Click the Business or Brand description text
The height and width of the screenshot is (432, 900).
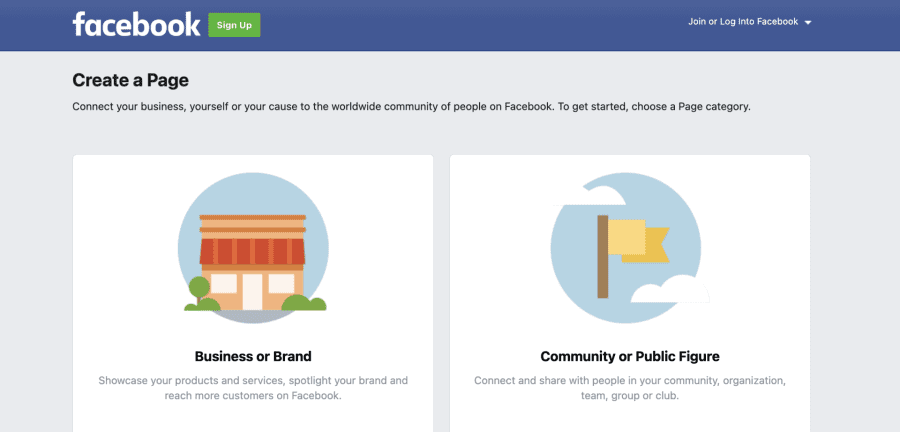pos(253,388)
